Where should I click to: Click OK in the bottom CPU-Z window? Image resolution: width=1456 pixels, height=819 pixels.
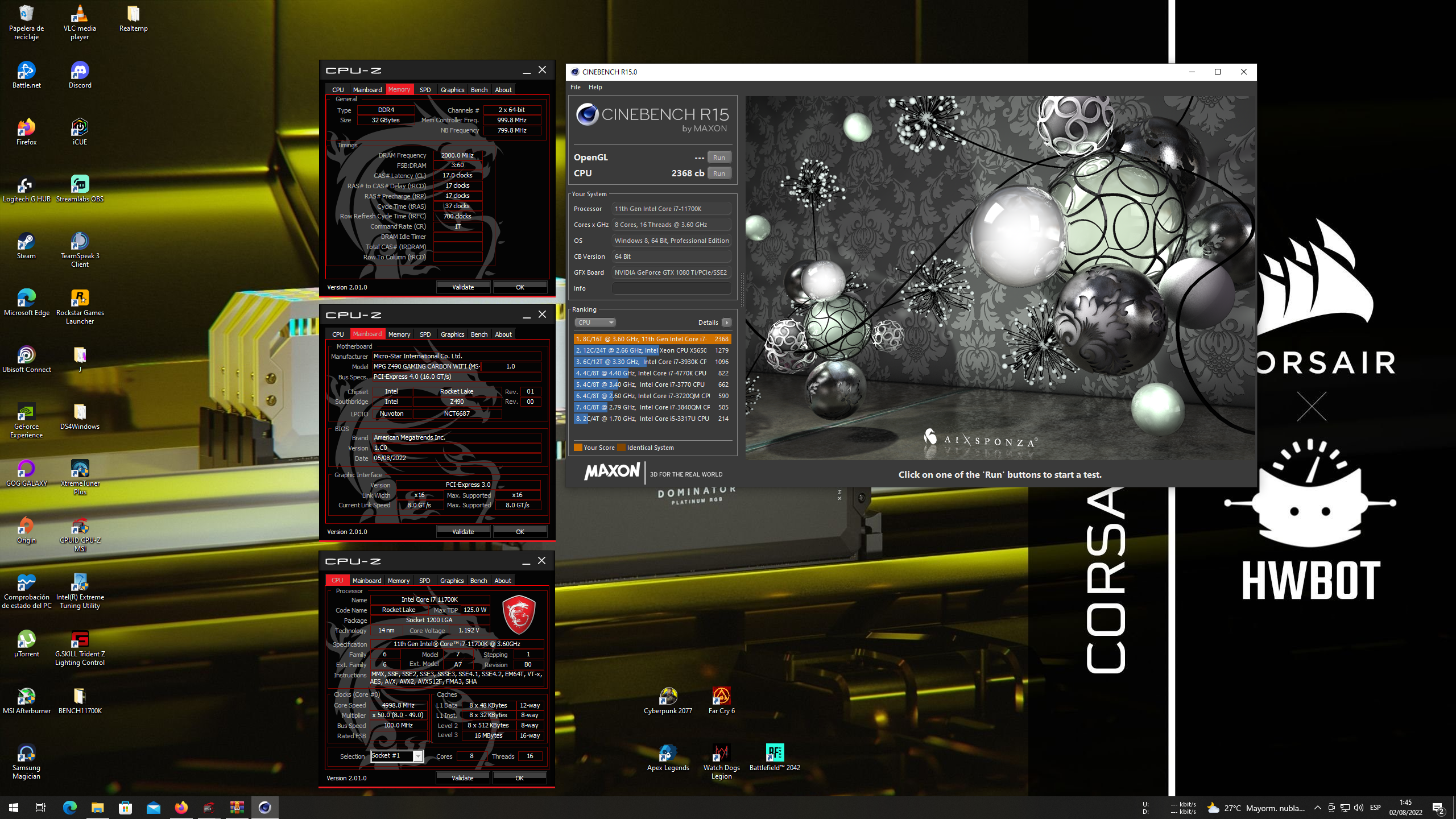tap(519, 778)
